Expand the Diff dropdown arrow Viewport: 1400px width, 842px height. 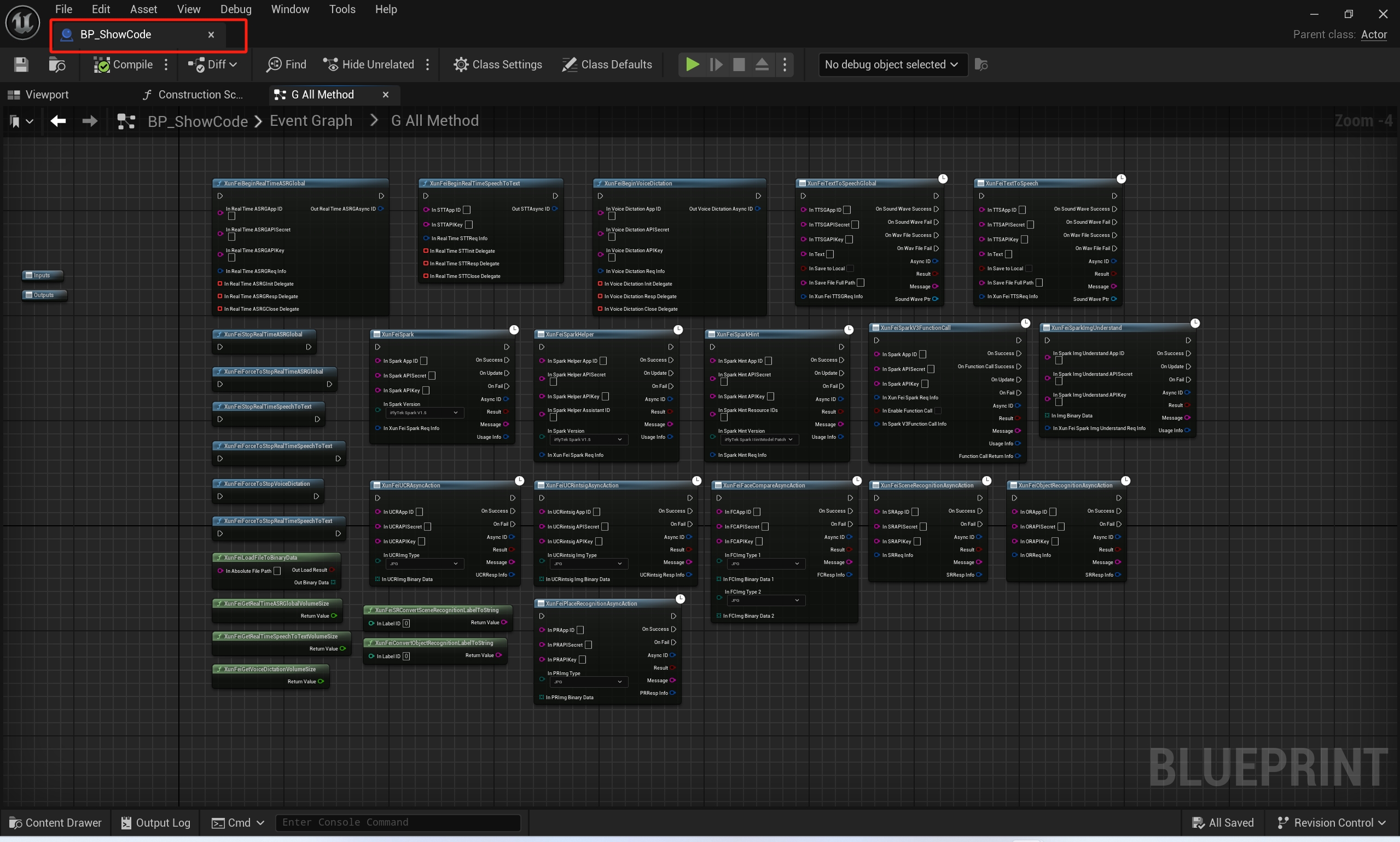(x=233, y=65)
